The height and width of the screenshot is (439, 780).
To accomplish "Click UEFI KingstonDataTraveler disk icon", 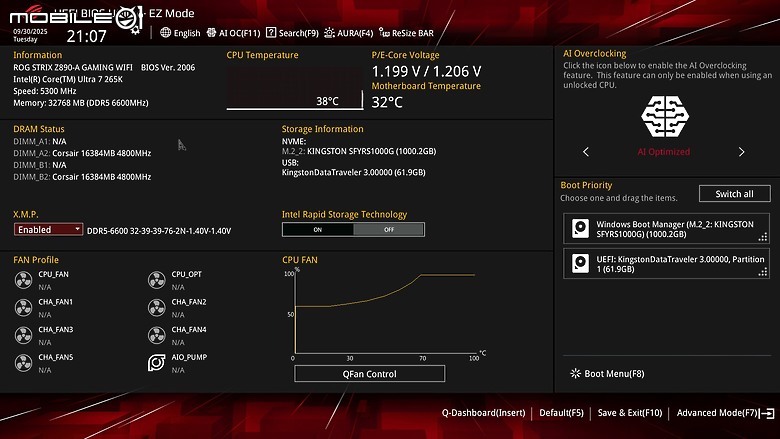I will pos(581,263).
